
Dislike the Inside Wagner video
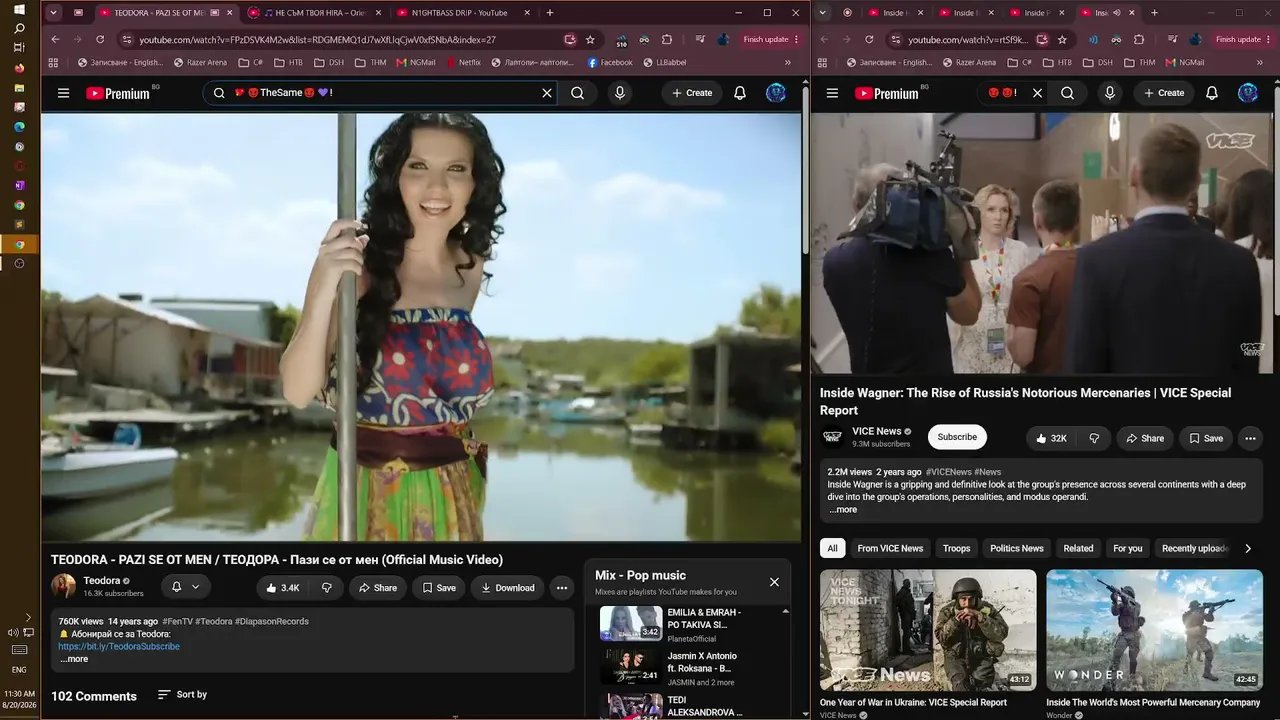coord(1094,438)
